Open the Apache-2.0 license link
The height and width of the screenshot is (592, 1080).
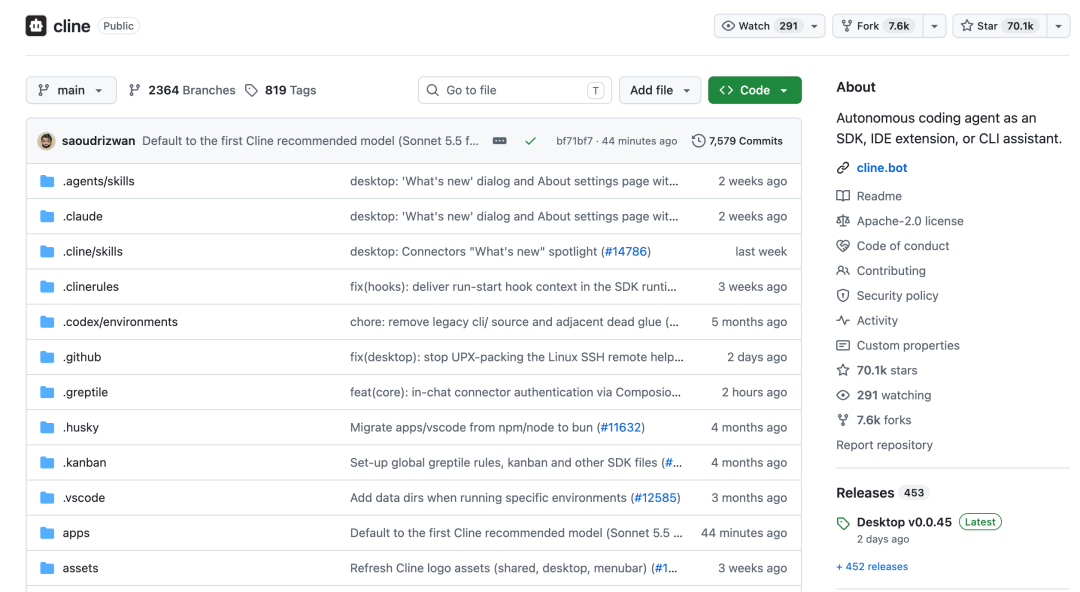click(910, 221)
